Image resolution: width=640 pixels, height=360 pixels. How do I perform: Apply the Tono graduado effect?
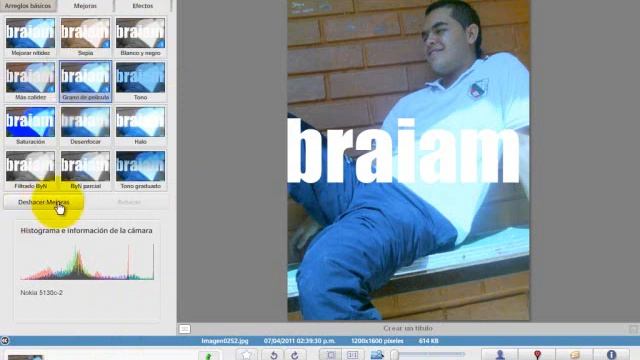pos(140,170)
